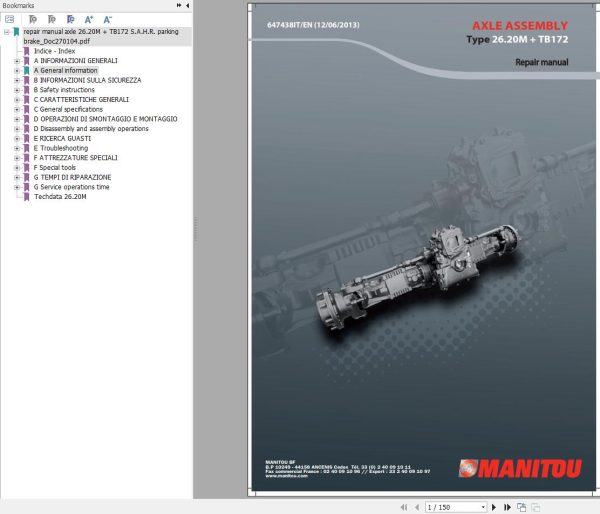This screenshot has height=514, width=600.
Task: Click the axle image on the cover page
Action: click(416, 278)
